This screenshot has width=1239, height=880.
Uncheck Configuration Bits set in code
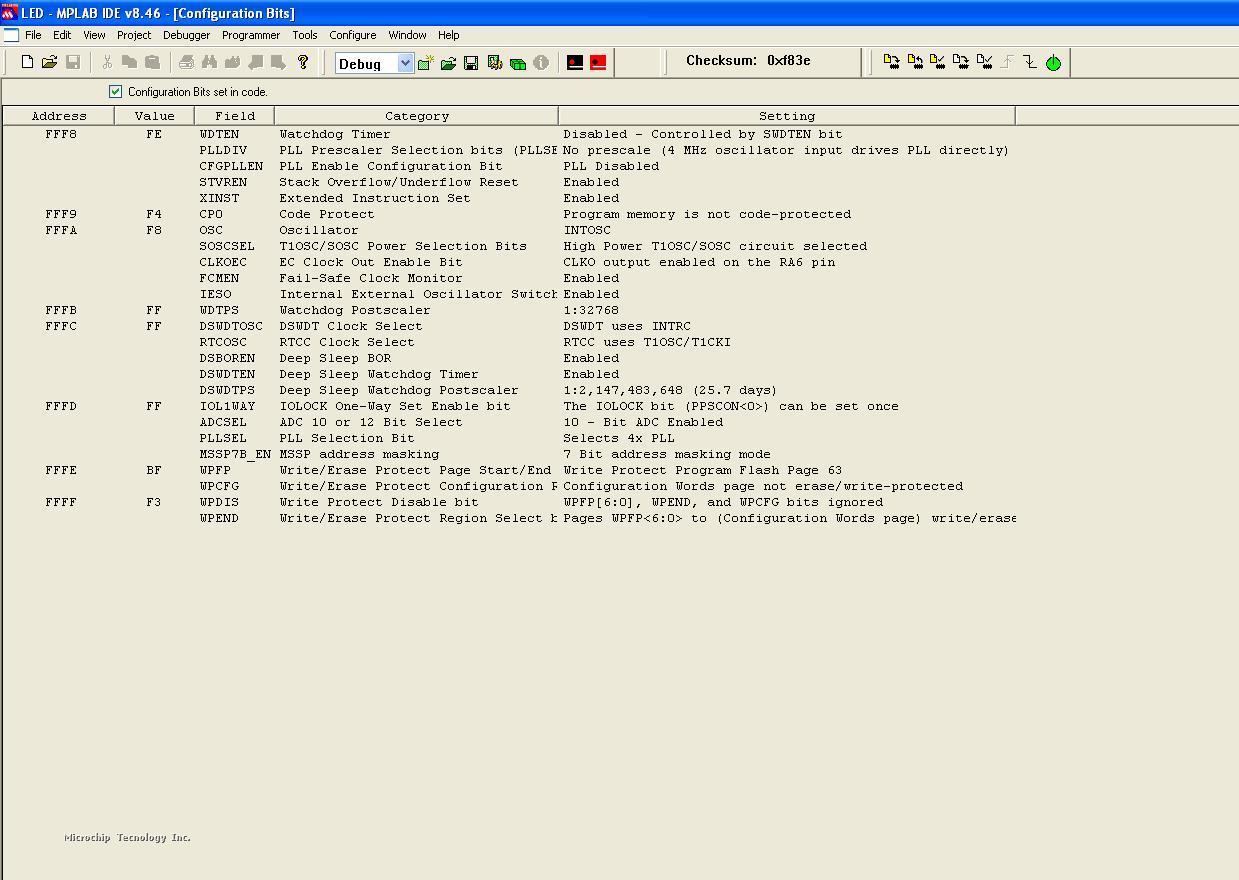pyautogui.click(x=115, y=91)
